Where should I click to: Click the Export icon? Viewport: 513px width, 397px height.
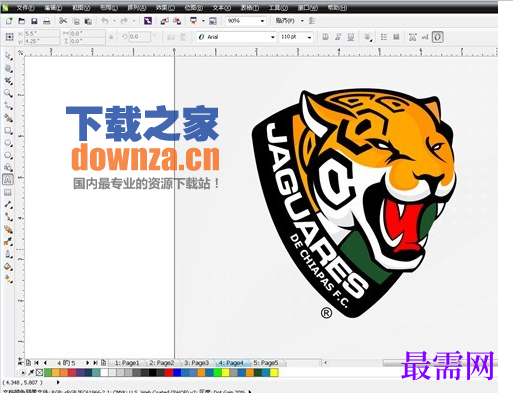(x=177, y=21)
